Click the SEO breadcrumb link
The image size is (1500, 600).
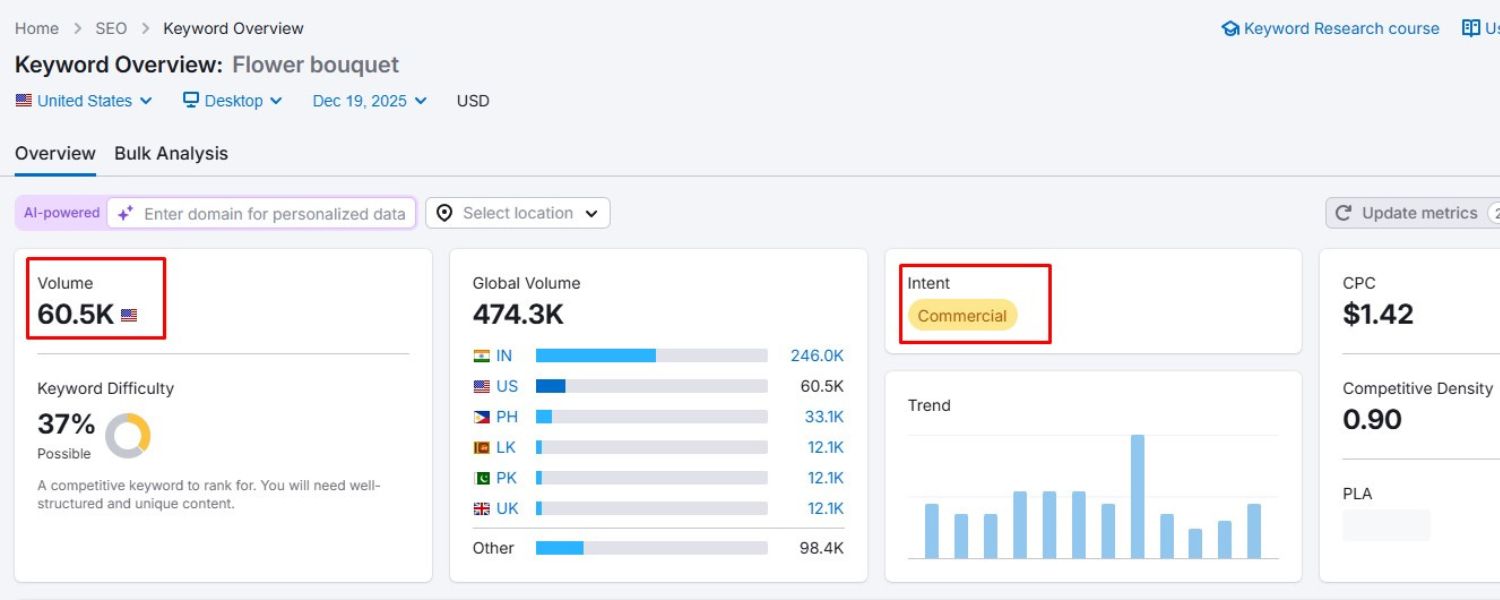[111, 28]
